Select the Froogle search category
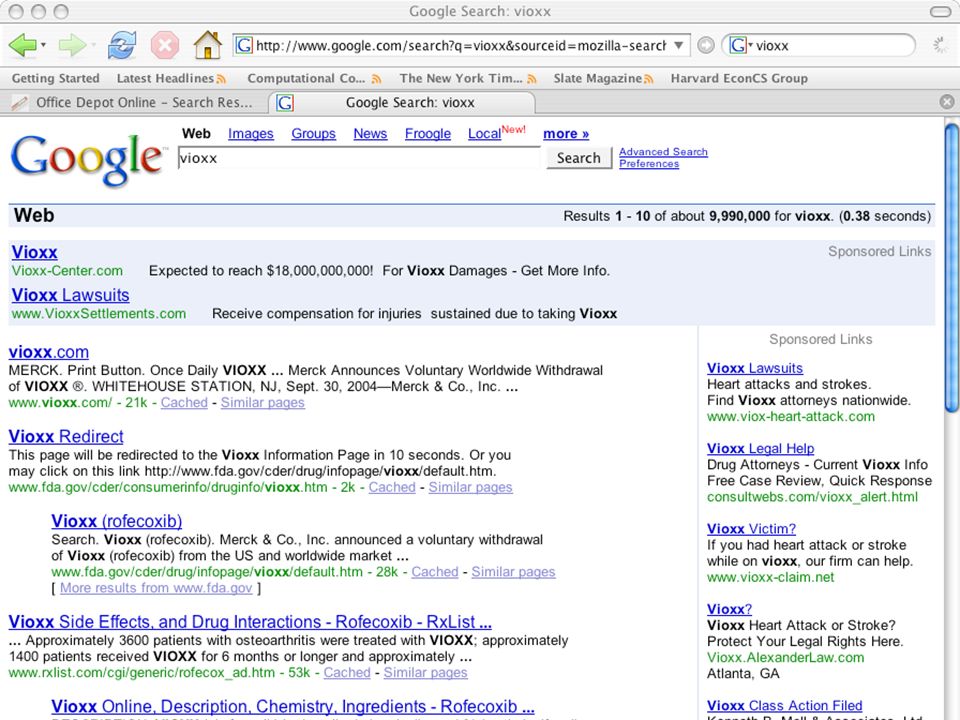Screen dimensions: 960x720 (427, 133)
